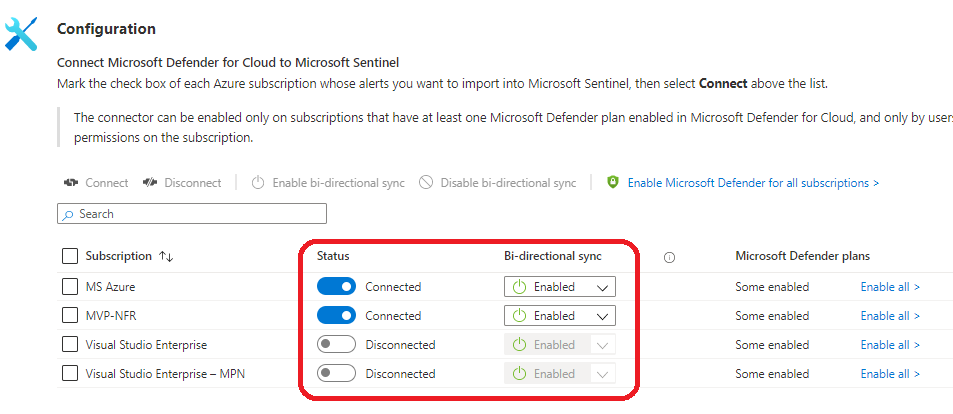Open MS Azure bi-directional sync dropdown
This screenshot has width=953, height=414.
click(559, 287)
